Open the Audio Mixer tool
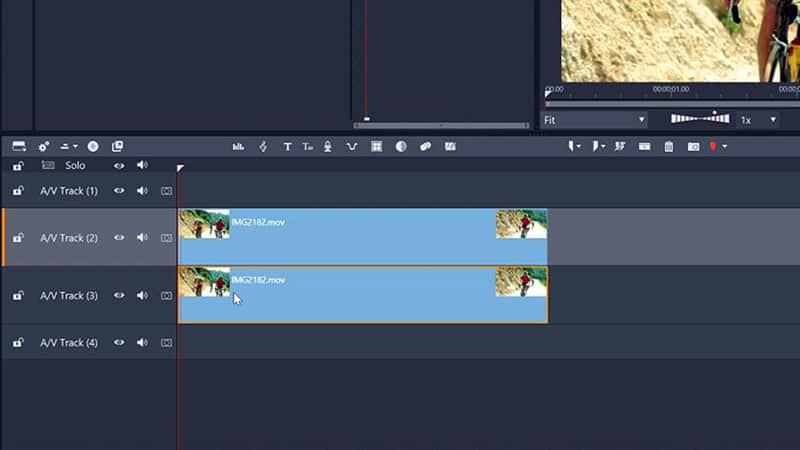The height and width of the screenshot is (450, 800). pos(238,147)
